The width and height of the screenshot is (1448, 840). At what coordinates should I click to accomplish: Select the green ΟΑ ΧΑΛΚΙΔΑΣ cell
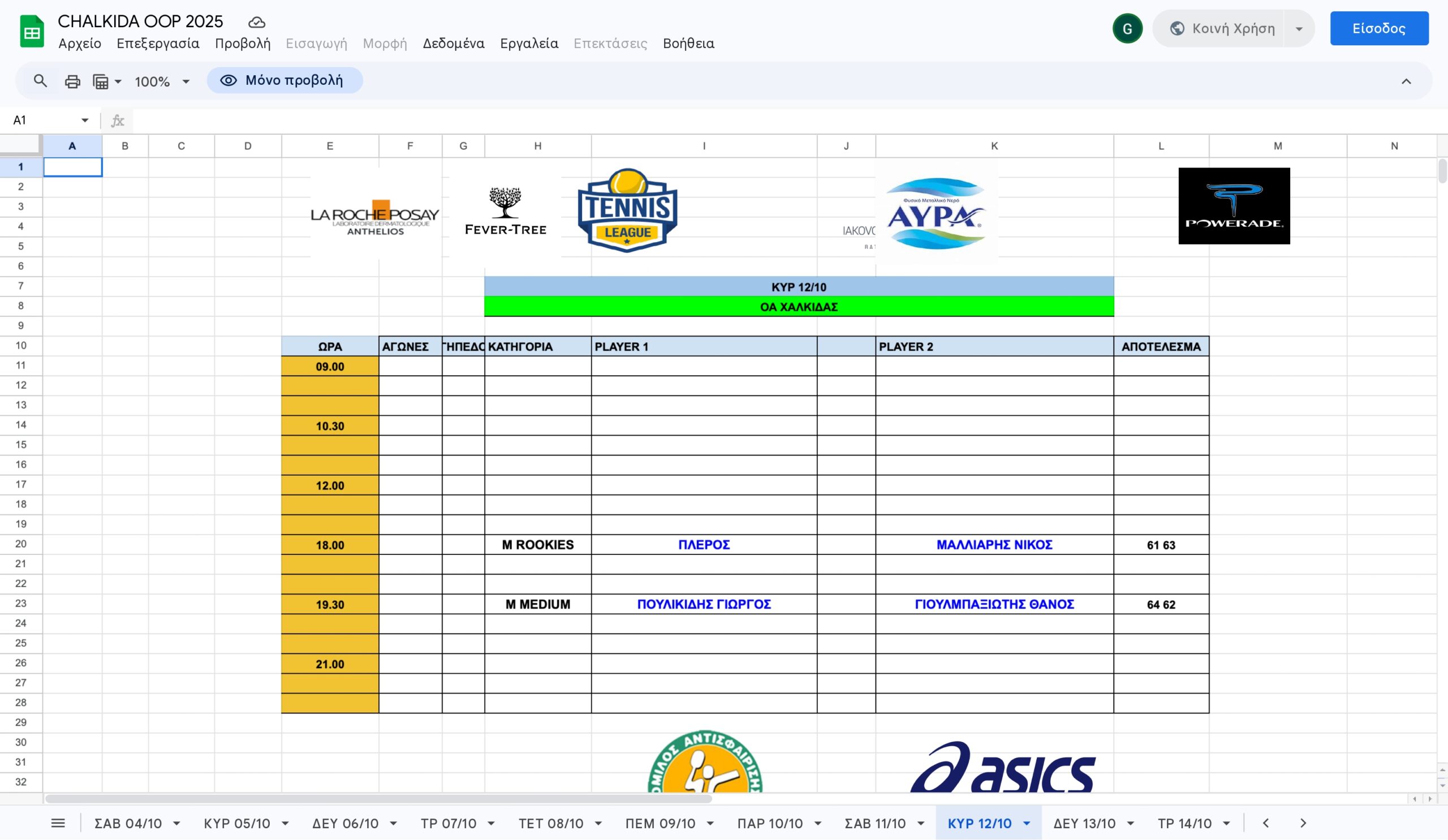coord(798,307)
